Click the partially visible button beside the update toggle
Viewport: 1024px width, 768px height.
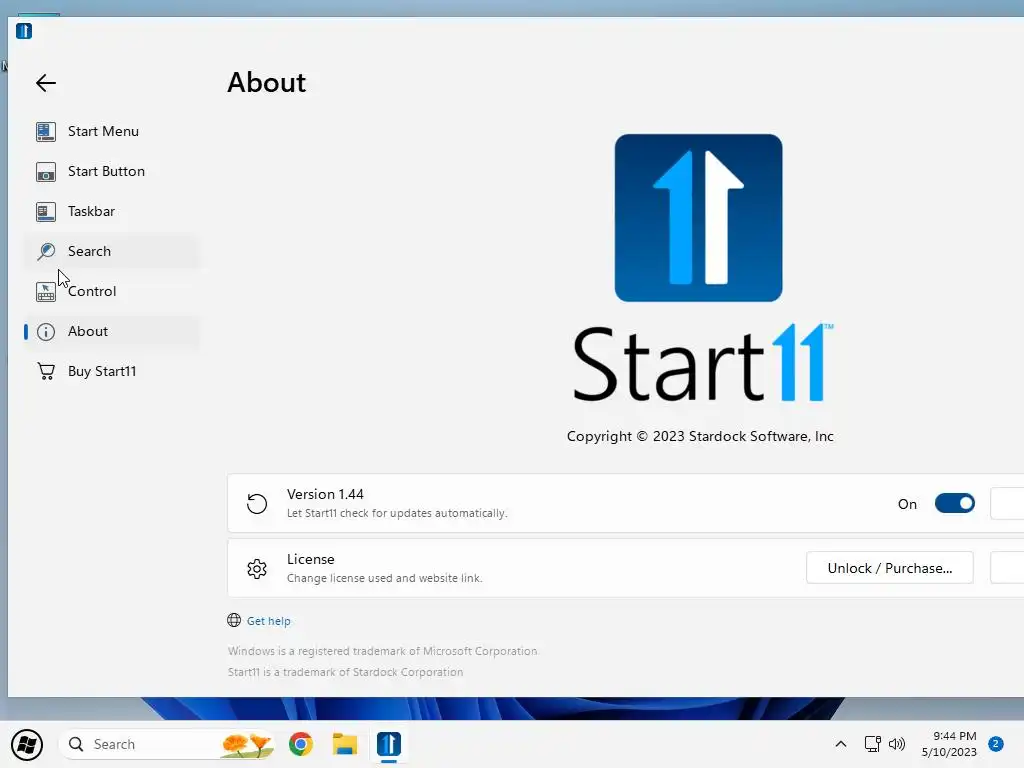tap(1007, 504)
